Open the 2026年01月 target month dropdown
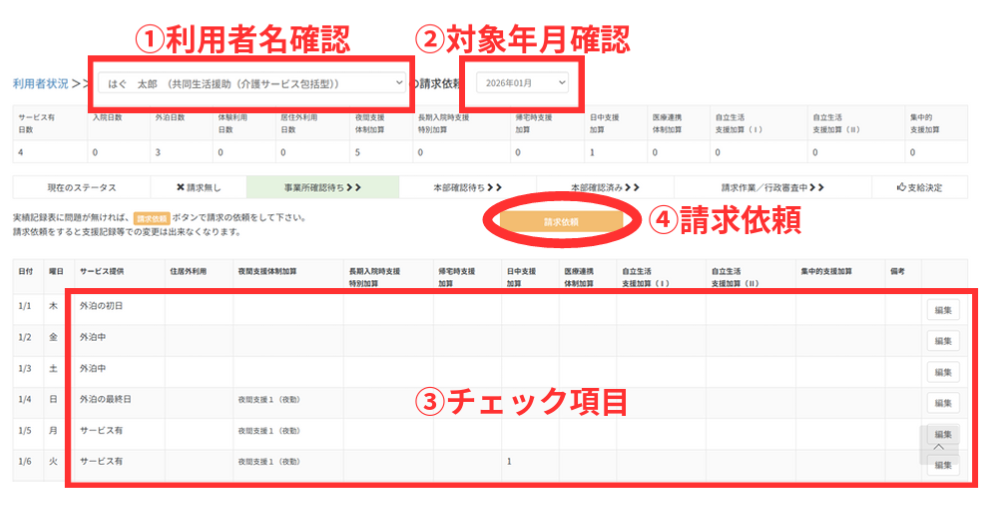The height and width of the screenshot is (507, 1003). pyautogui.click(x=523, y=82)
